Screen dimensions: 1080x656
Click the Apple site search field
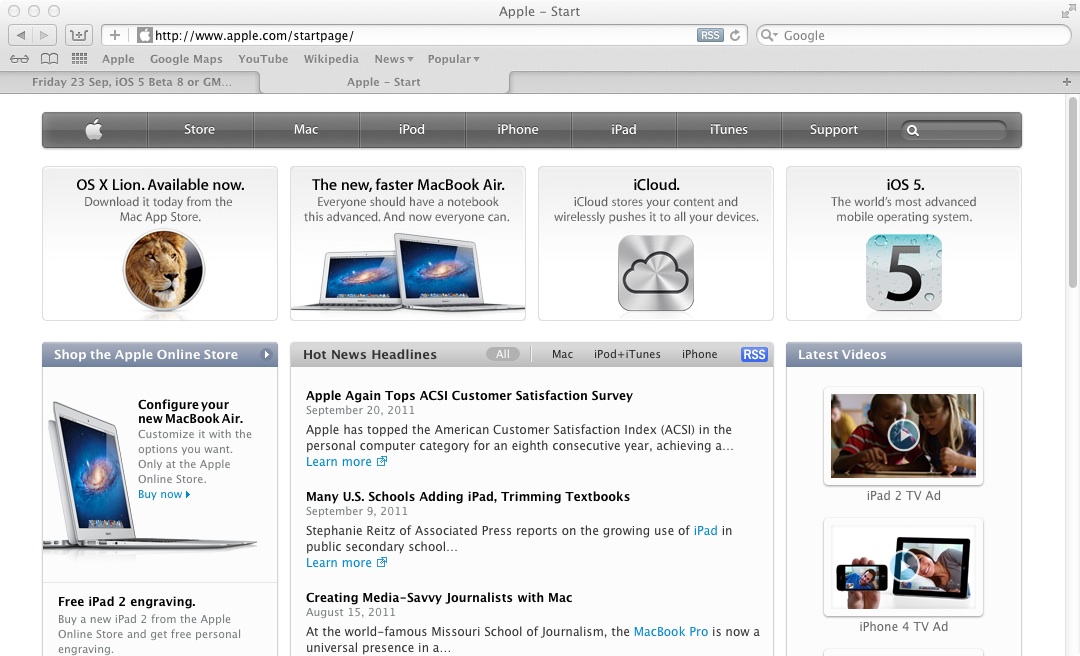coord(953,130)
